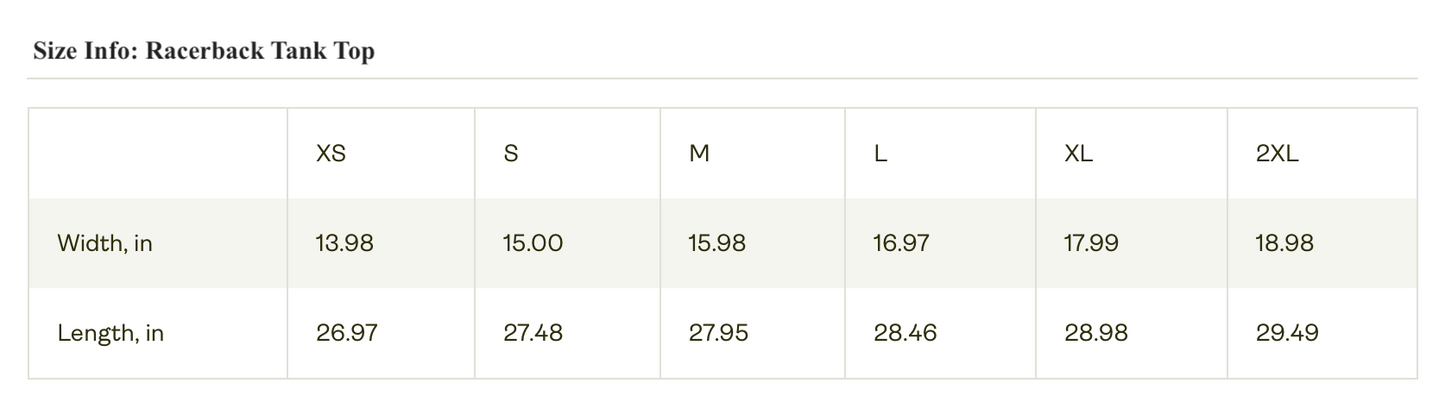This screenshot has width=1445, height=402.
Task: Click the S width value 15.00
Action: tap(533, 243)
